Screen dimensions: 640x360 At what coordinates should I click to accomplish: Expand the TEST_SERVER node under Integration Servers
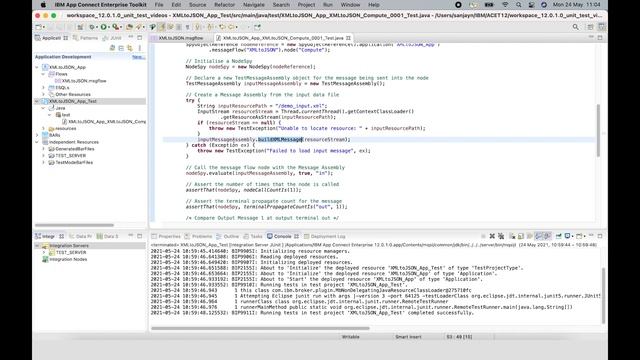44,253
